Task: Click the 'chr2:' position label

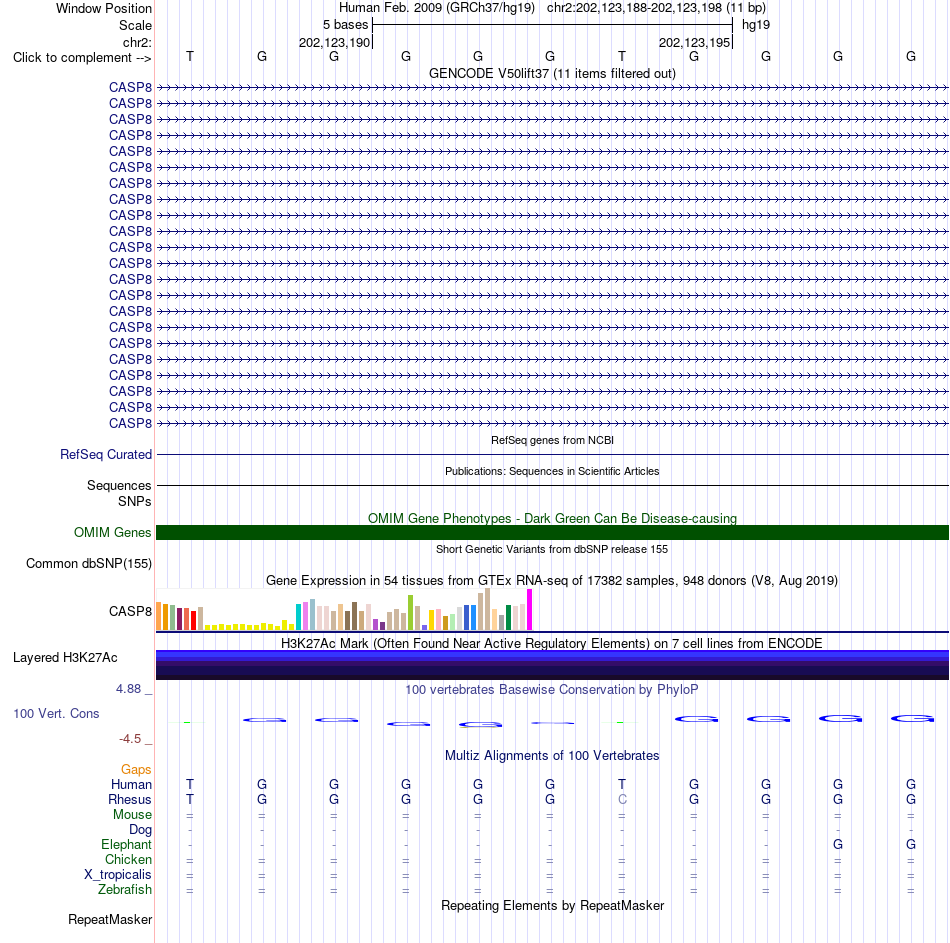Action: [138, 42]
